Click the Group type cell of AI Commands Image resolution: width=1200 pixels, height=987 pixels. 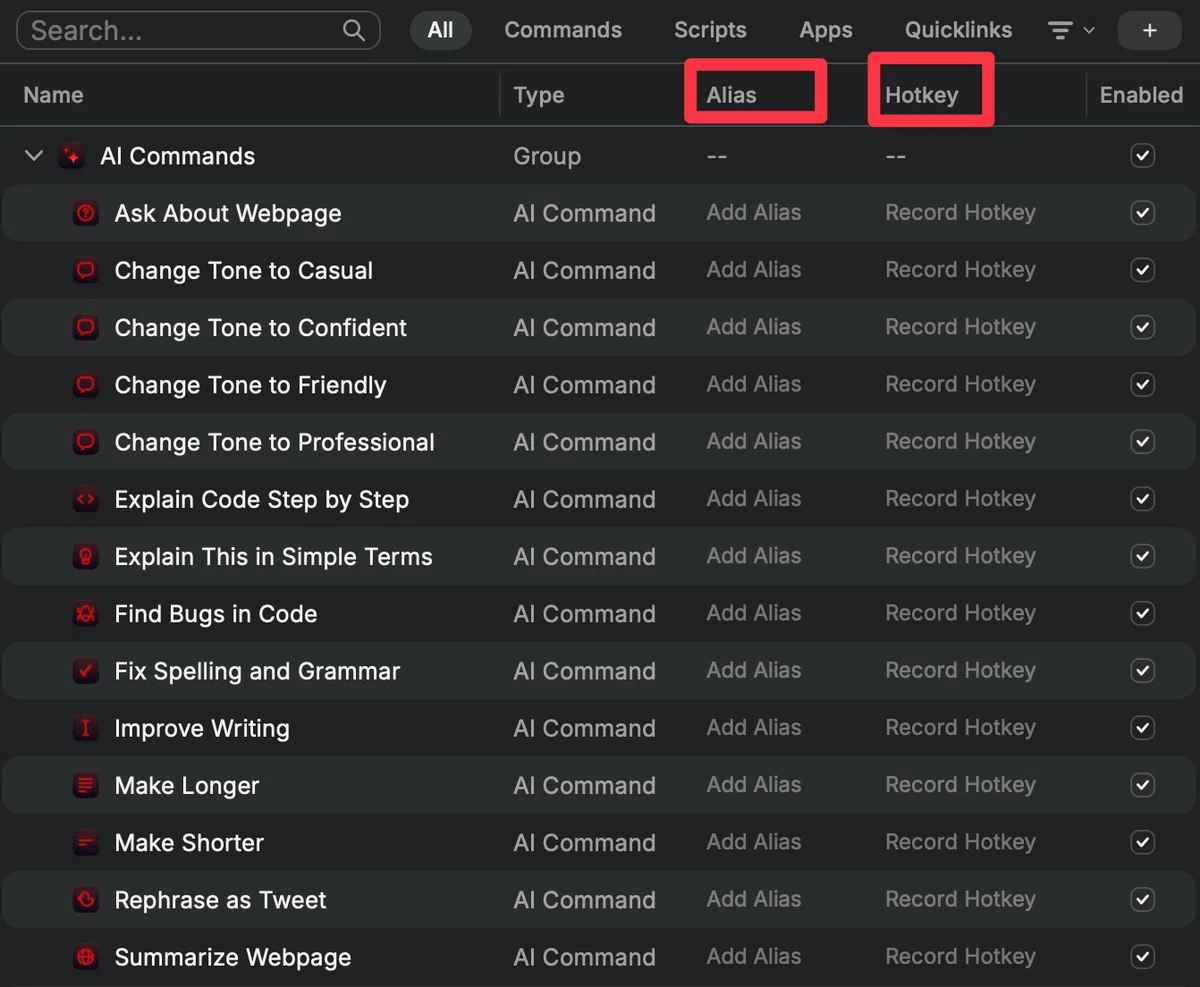click(547, 156)
